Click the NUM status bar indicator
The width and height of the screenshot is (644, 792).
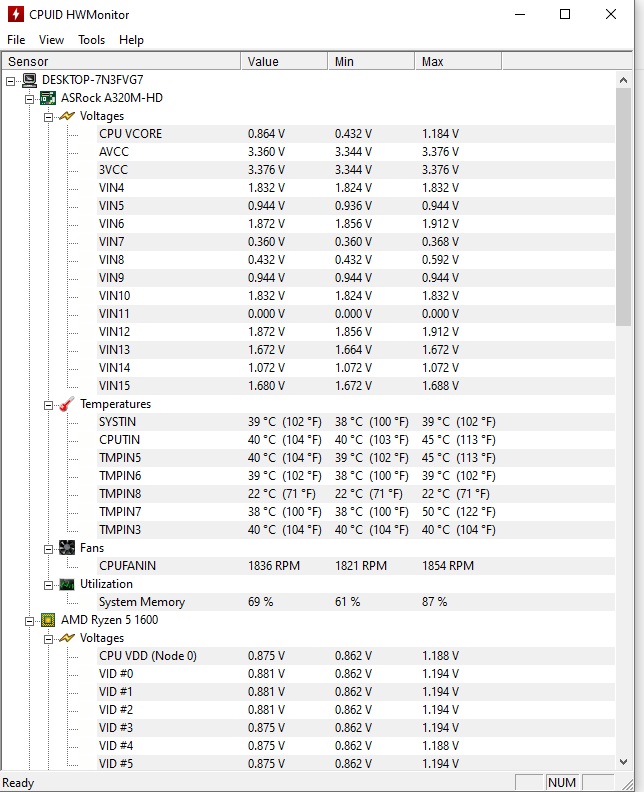[x=562, y=783]
